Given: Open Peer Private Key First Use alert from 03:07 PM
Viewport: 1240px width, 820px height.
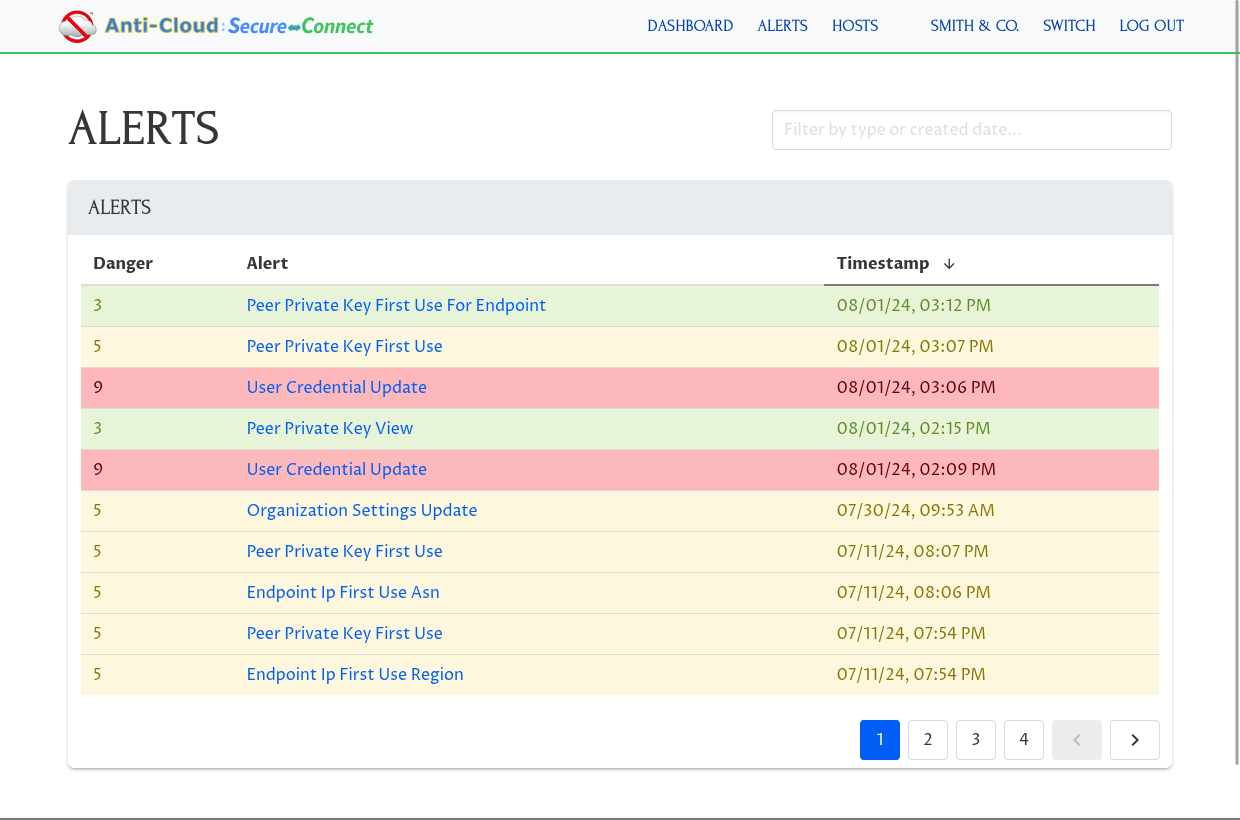Looking at the screenshot, I should point(345,346).
